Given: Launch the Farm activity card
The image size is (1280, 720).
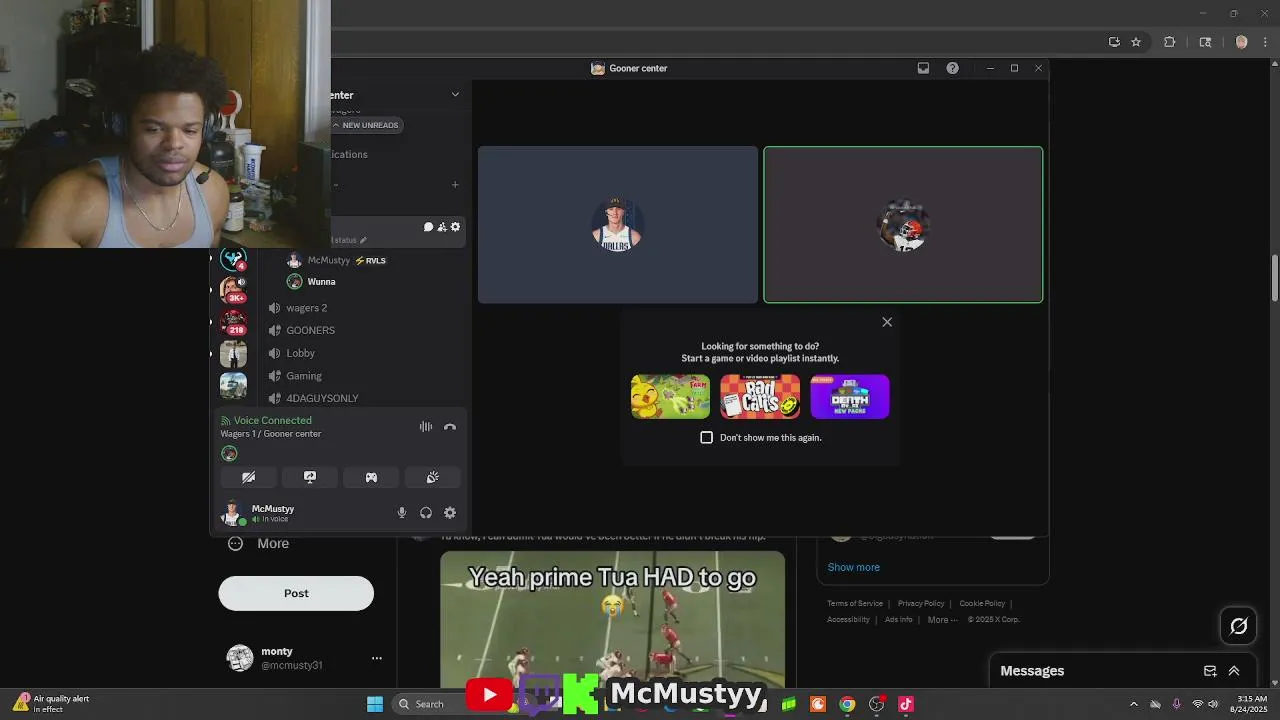Looking at the screenshot, I should pos(671,397).
